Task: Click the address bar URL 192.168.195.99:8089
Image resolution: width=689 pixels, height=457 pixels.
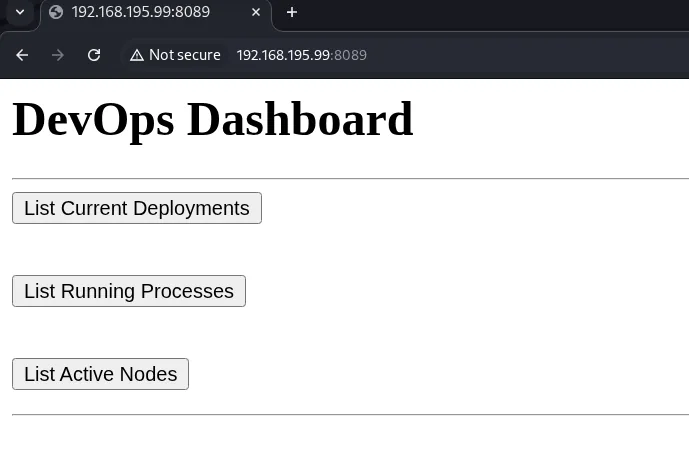Action: (301, 55)
